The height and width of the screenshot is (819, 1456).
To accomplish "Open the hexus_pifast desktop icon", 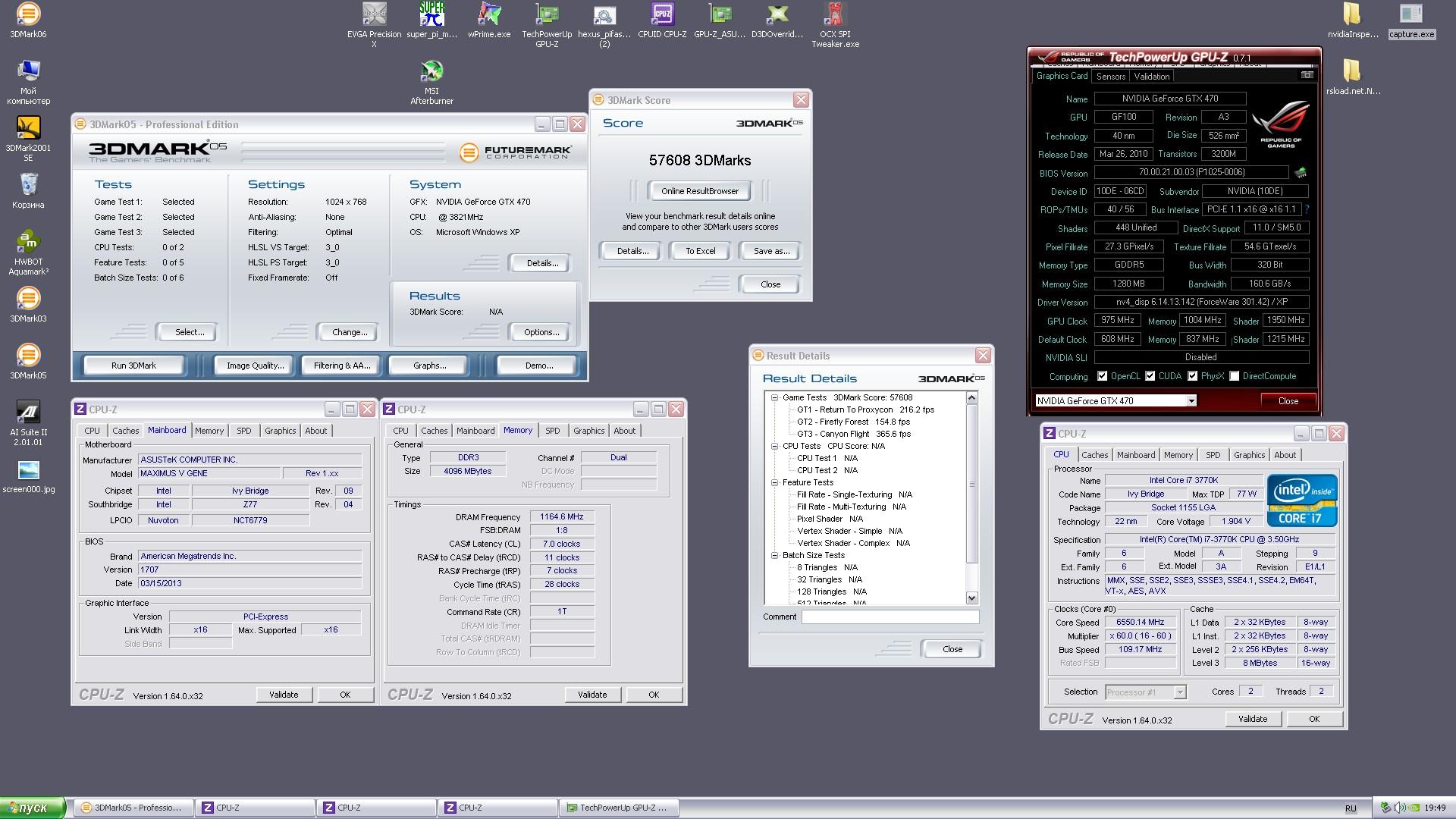I will click(x=604, y=24).
